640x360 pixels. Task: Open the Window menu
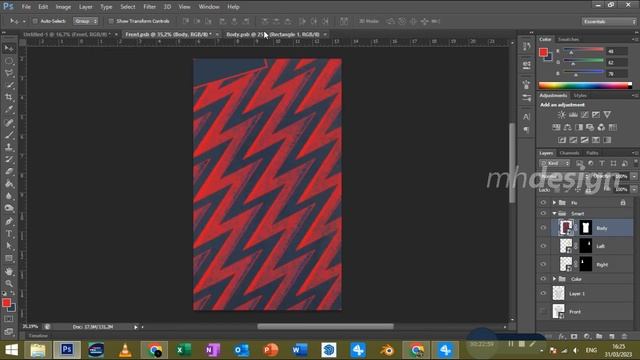point(209,7)
